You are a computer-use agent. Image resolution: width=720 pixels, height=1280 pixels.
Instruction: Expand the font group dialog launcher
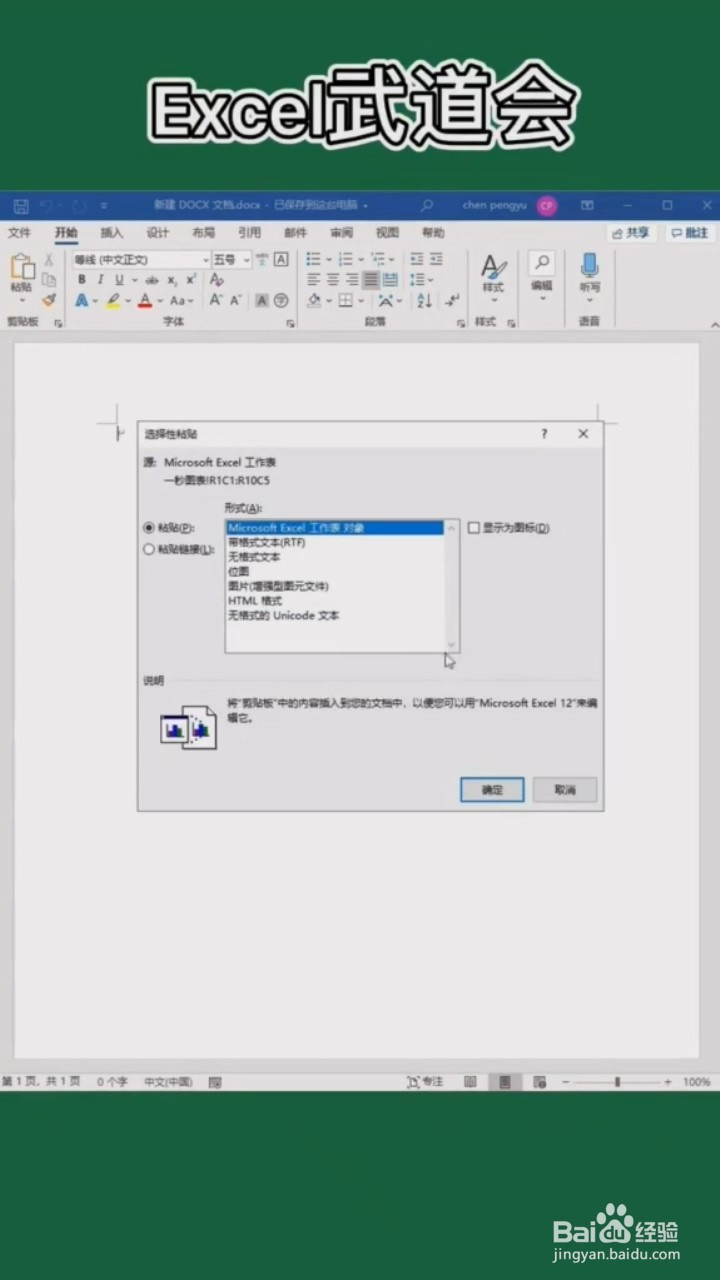click(290, 323)
